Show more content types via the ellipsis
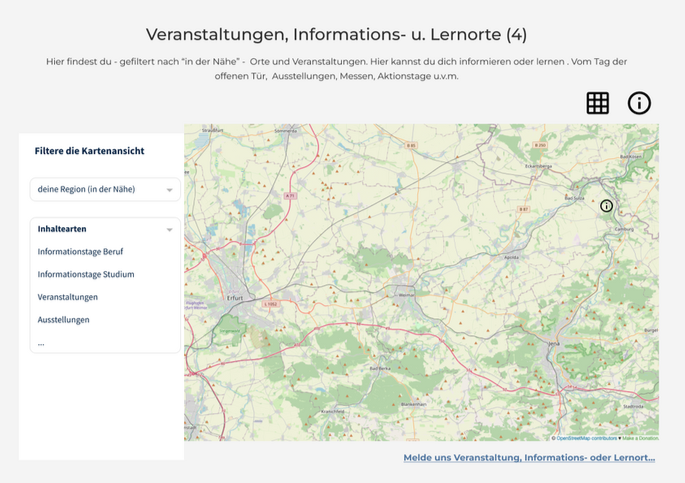Screen dimensions: 685x483 click(41, 342)
